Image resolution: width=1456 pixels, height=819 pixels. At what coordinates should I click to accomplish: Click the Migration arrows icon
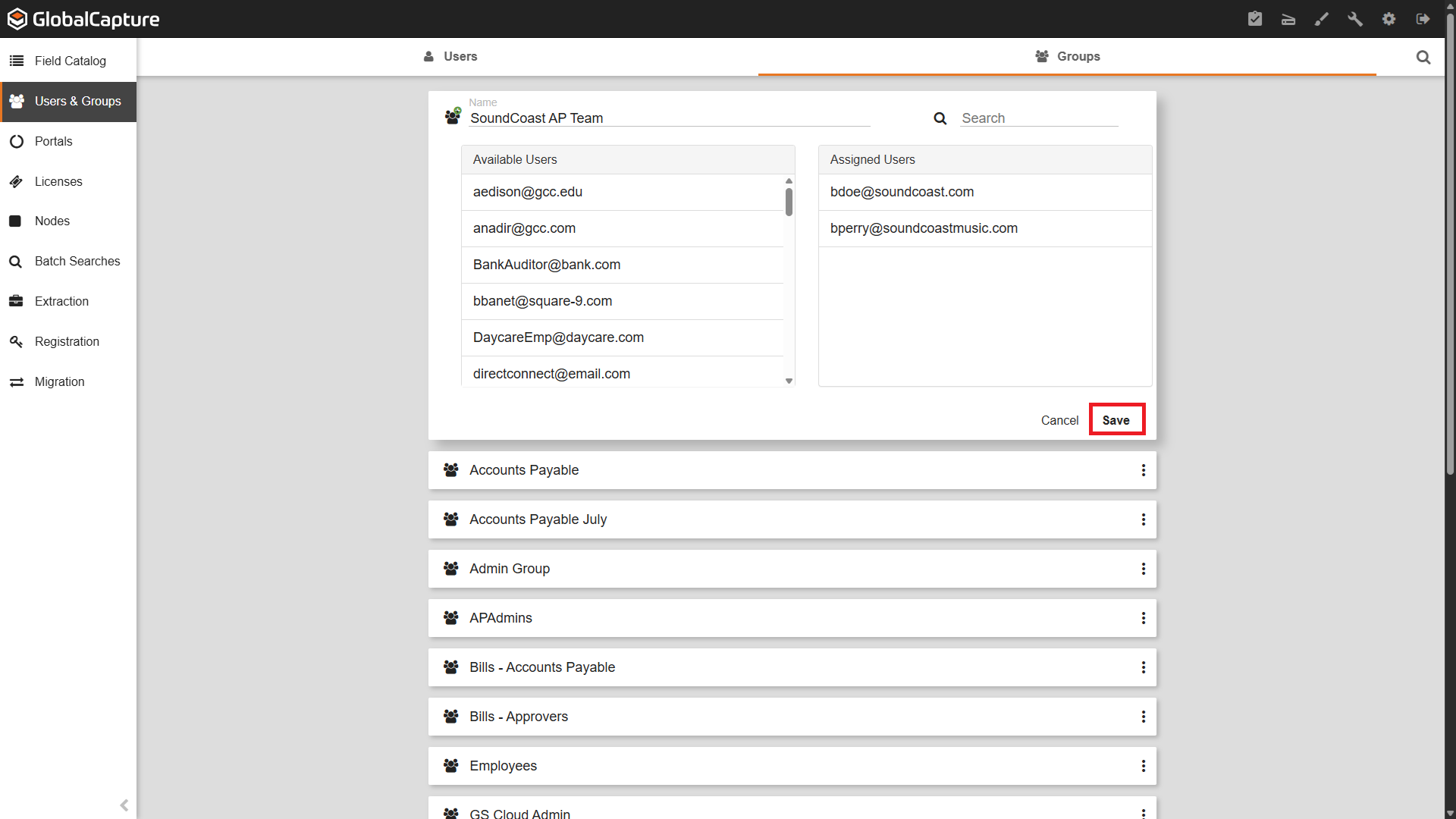coord(16,381)
